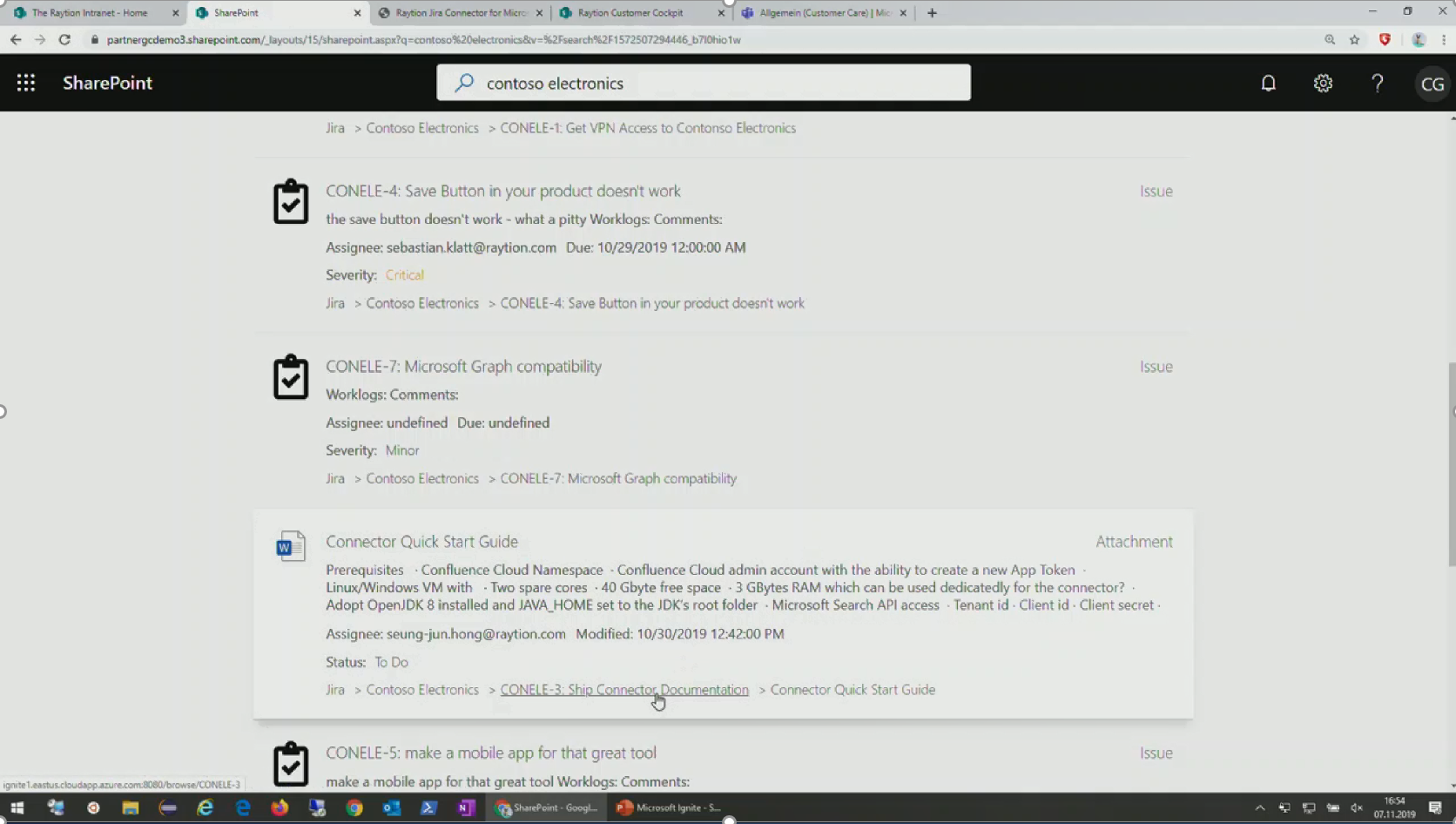Switch to Microsoft Ignite PowerPoint in the taskbar
The height and width of the screenshot is (824, 1456).
(x=669, y=807)
